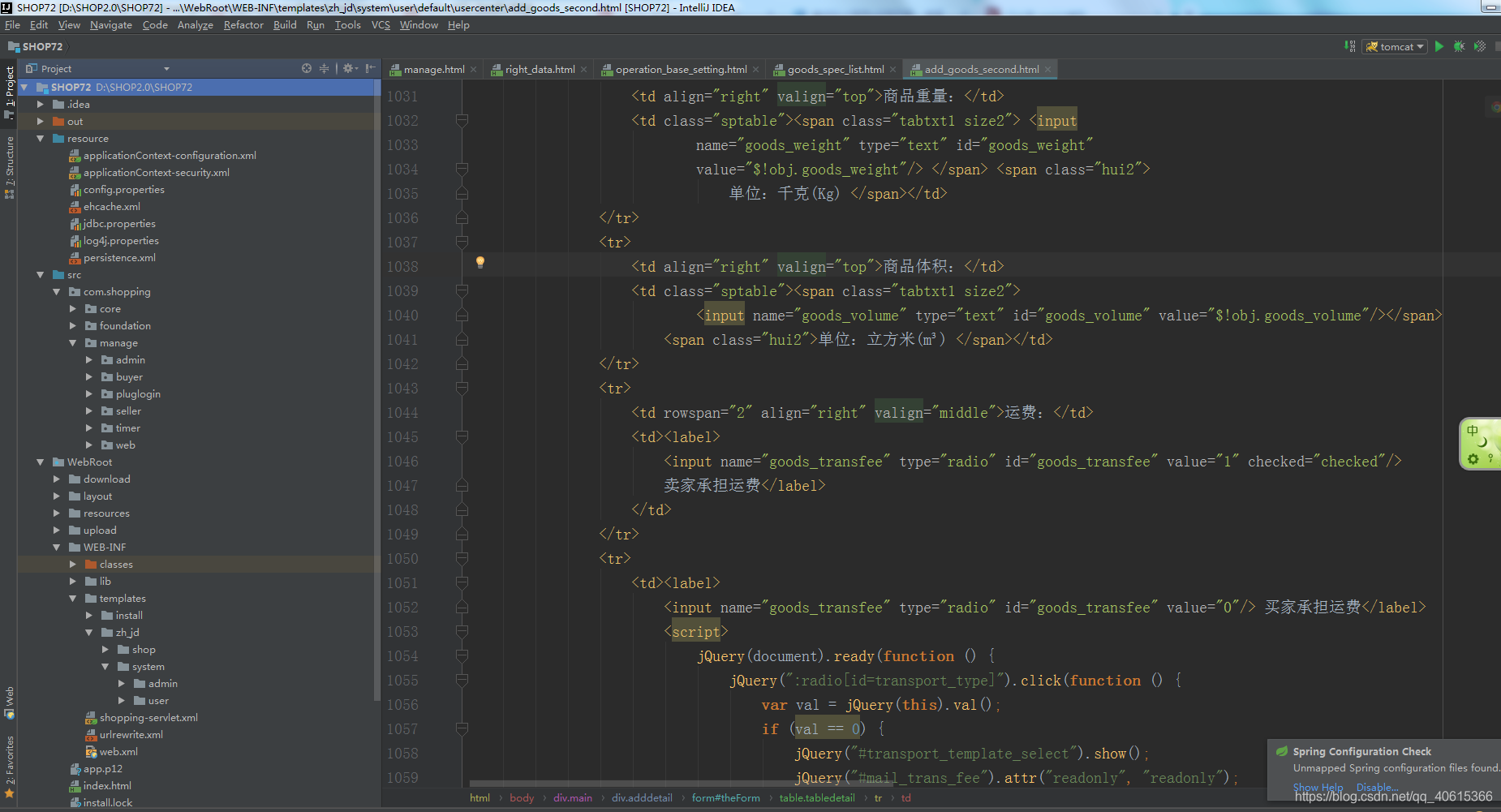The width and height of the screenshot is (1501, 812).
Task: Open the VCS menu
Action: pos(381,25)
